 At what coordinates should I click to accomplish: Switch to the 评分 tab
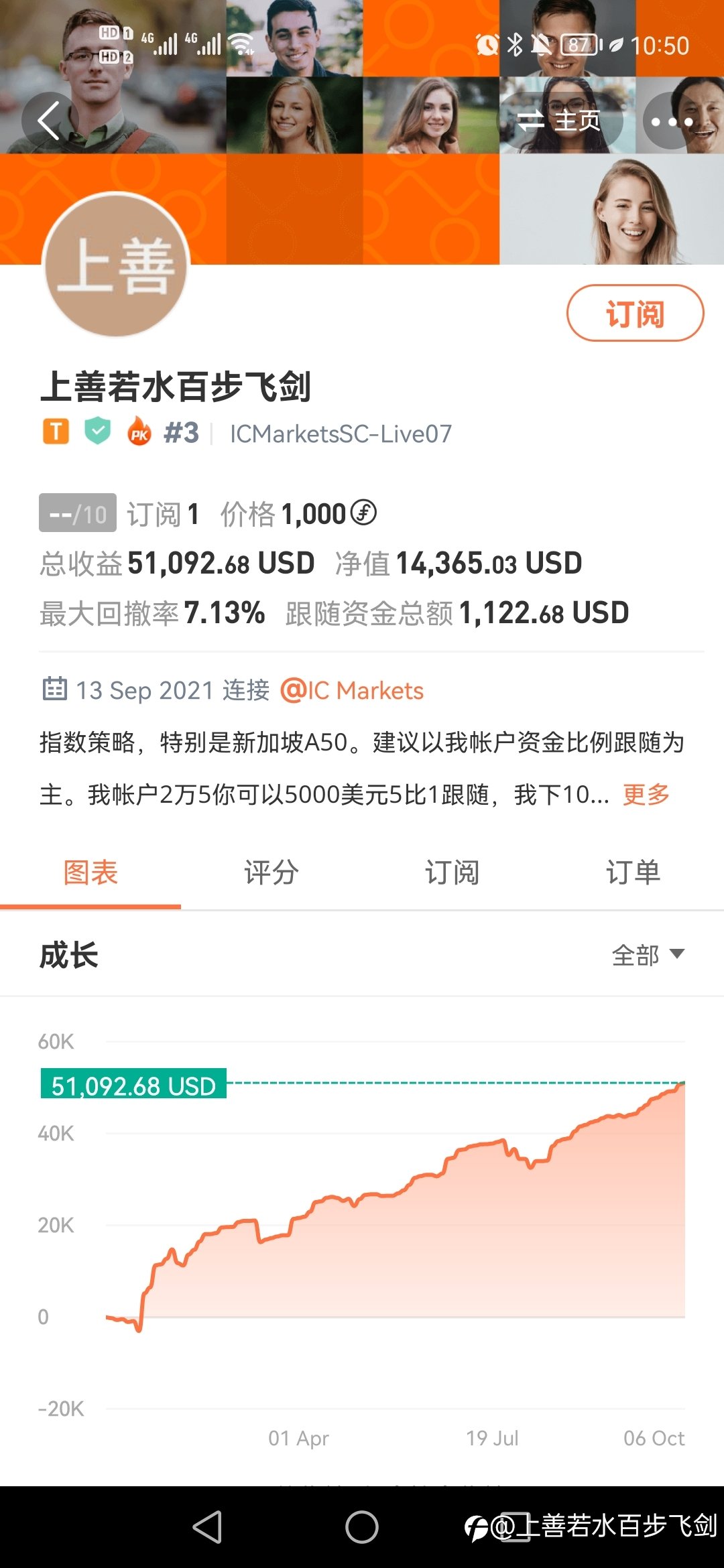point(271,873)
